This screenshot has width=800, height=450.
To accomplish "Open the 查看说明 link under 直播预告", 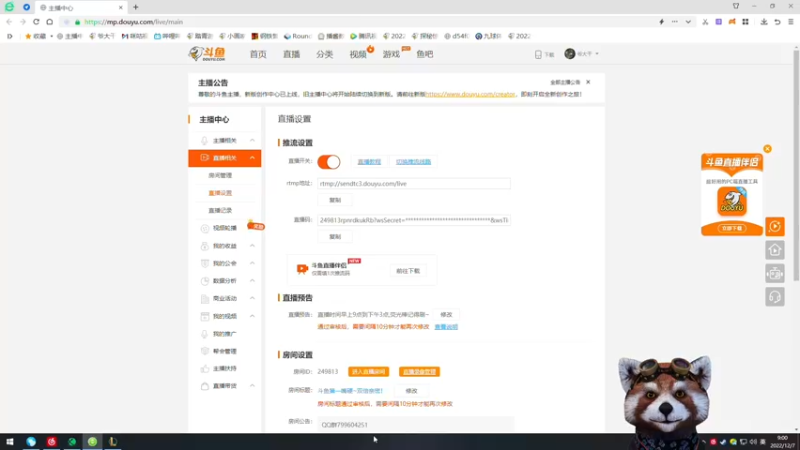I will click(x=446, y=327).
